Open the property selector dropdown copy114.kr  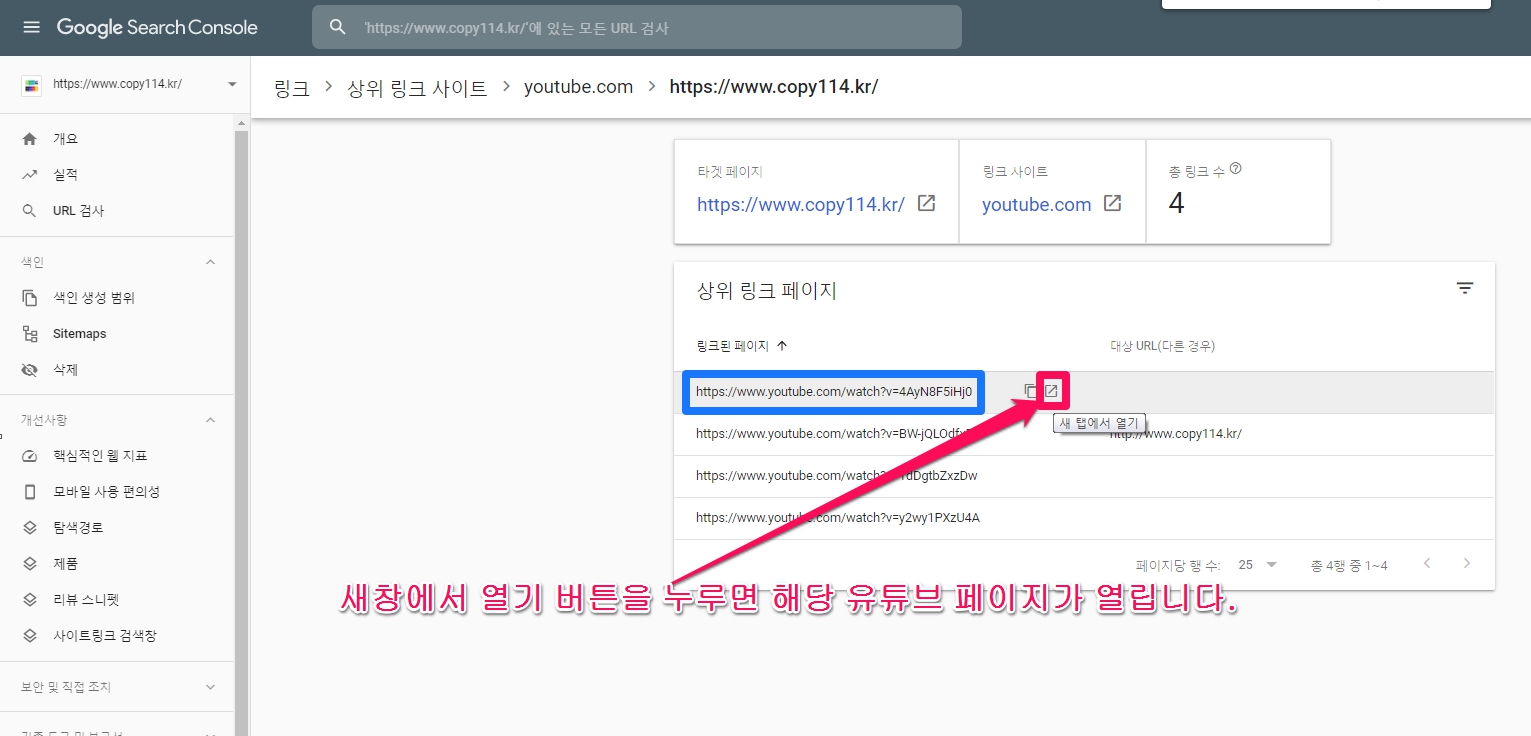232,85
